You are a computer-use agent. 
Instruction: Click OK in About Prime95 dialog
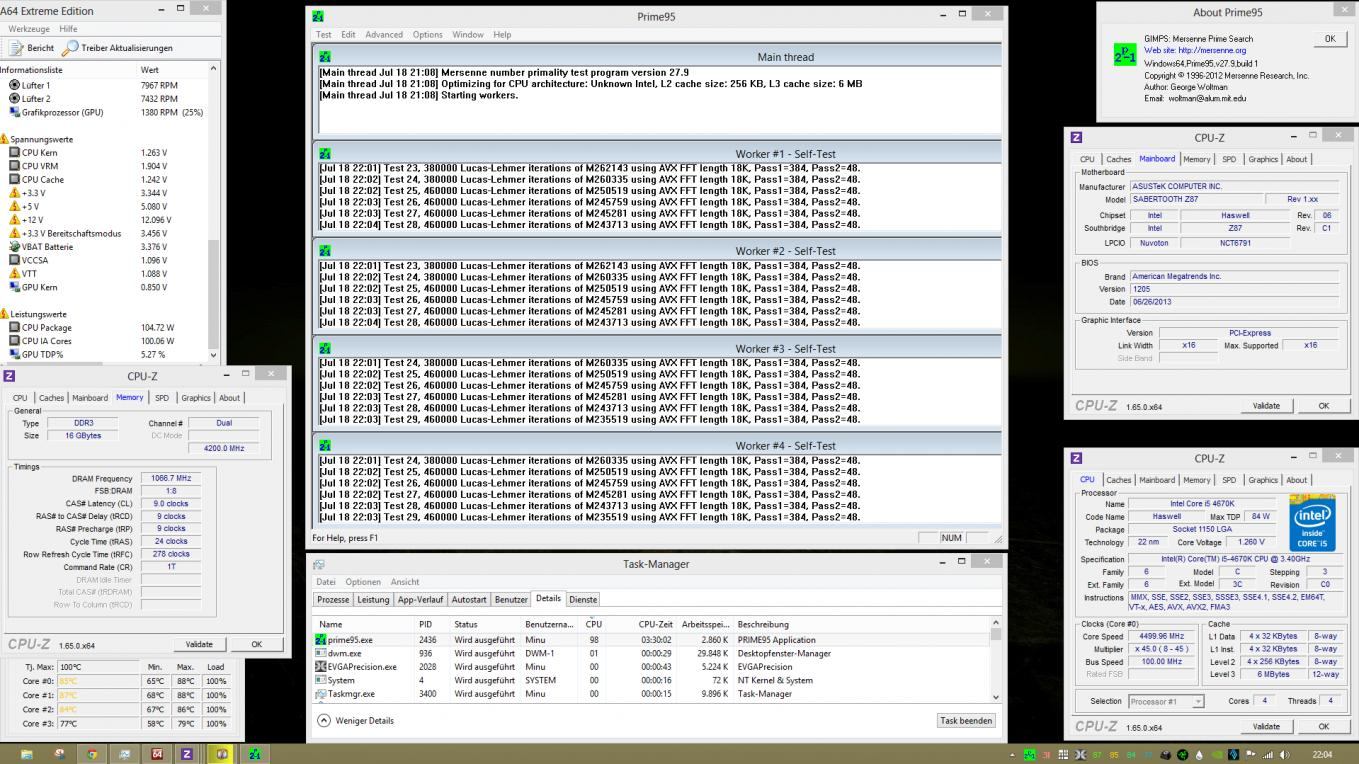click(x=1329, y=39)
